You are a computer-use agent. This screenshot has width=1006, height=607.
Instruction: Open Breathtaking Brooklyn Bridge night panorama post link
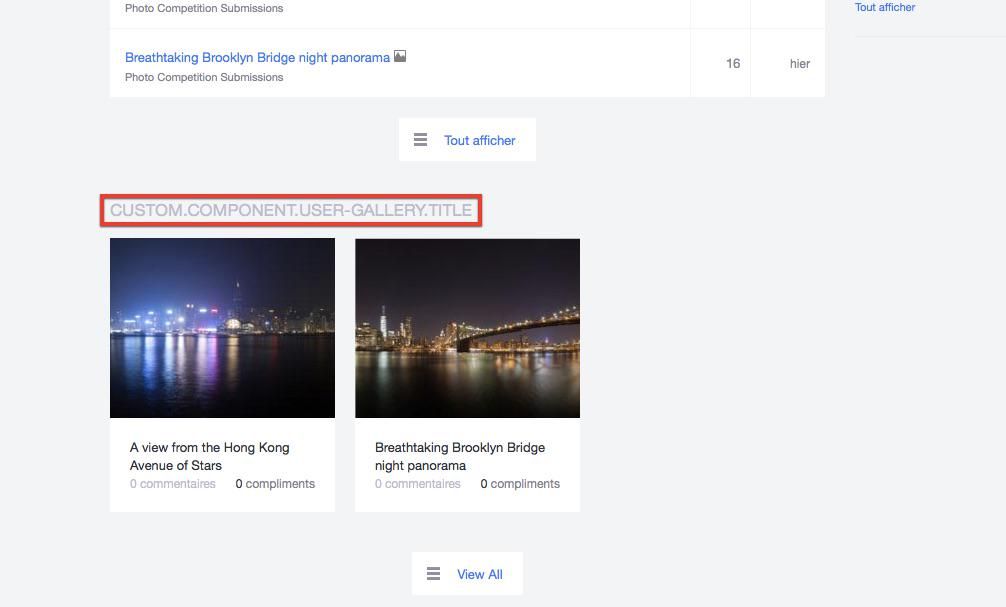click(257, 58)
